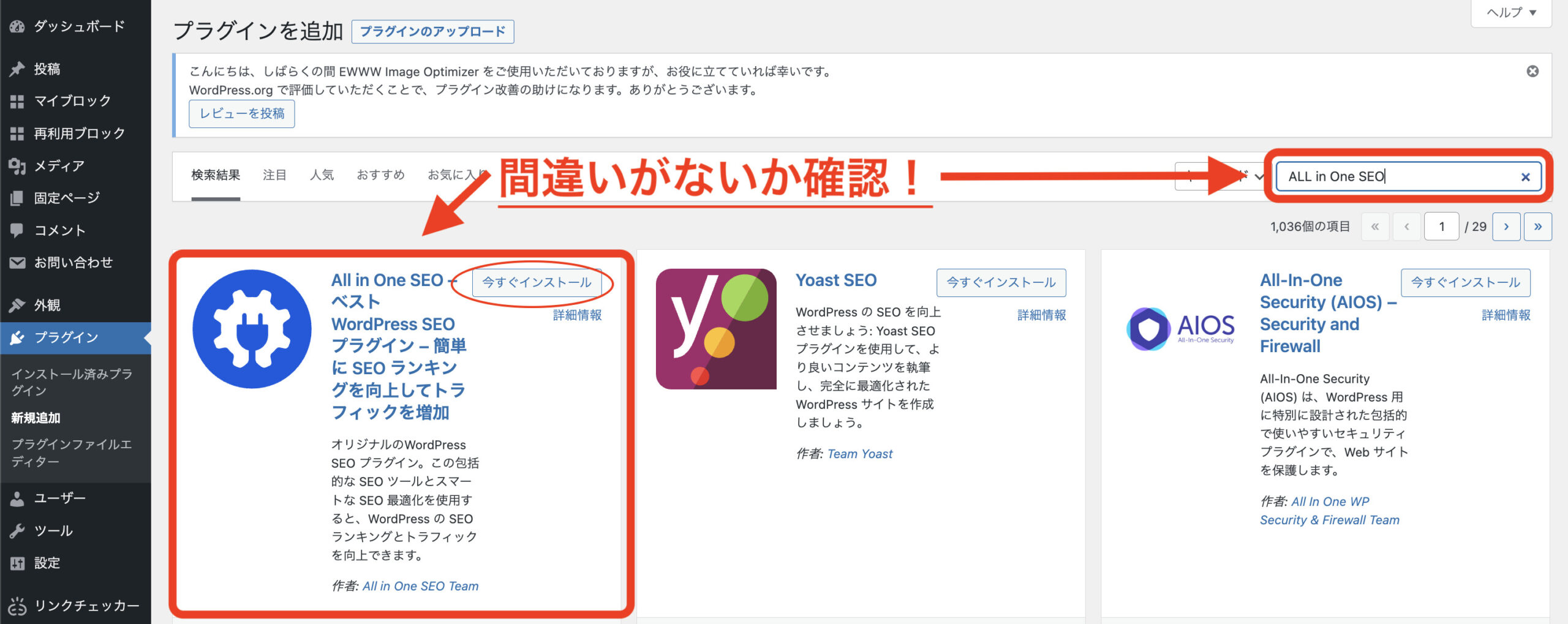Open ダッシュボード menu label
The width and height of the screenshot is (1568, 624).
(79, 26)
